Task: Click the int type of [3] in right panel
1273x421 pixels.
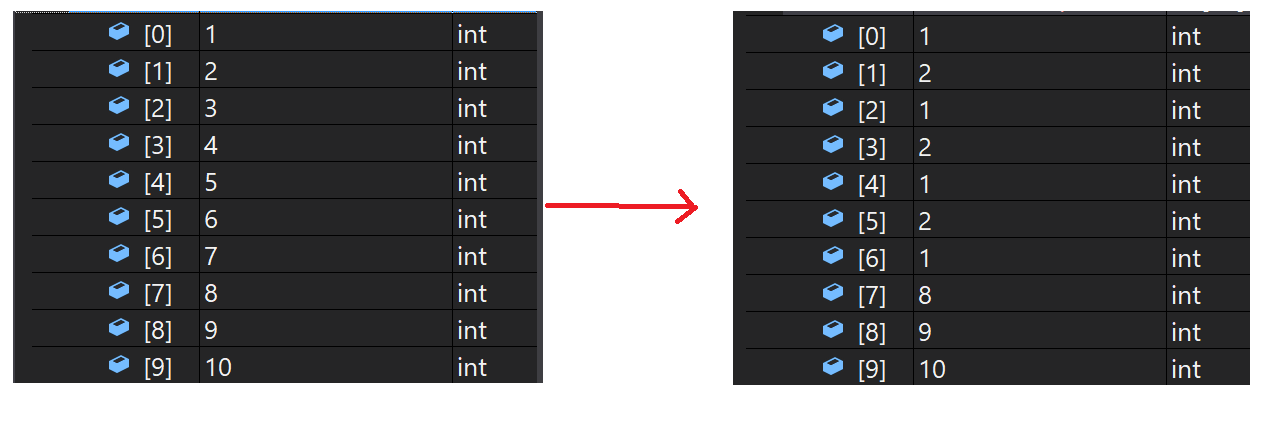Action: [1186, 148]
